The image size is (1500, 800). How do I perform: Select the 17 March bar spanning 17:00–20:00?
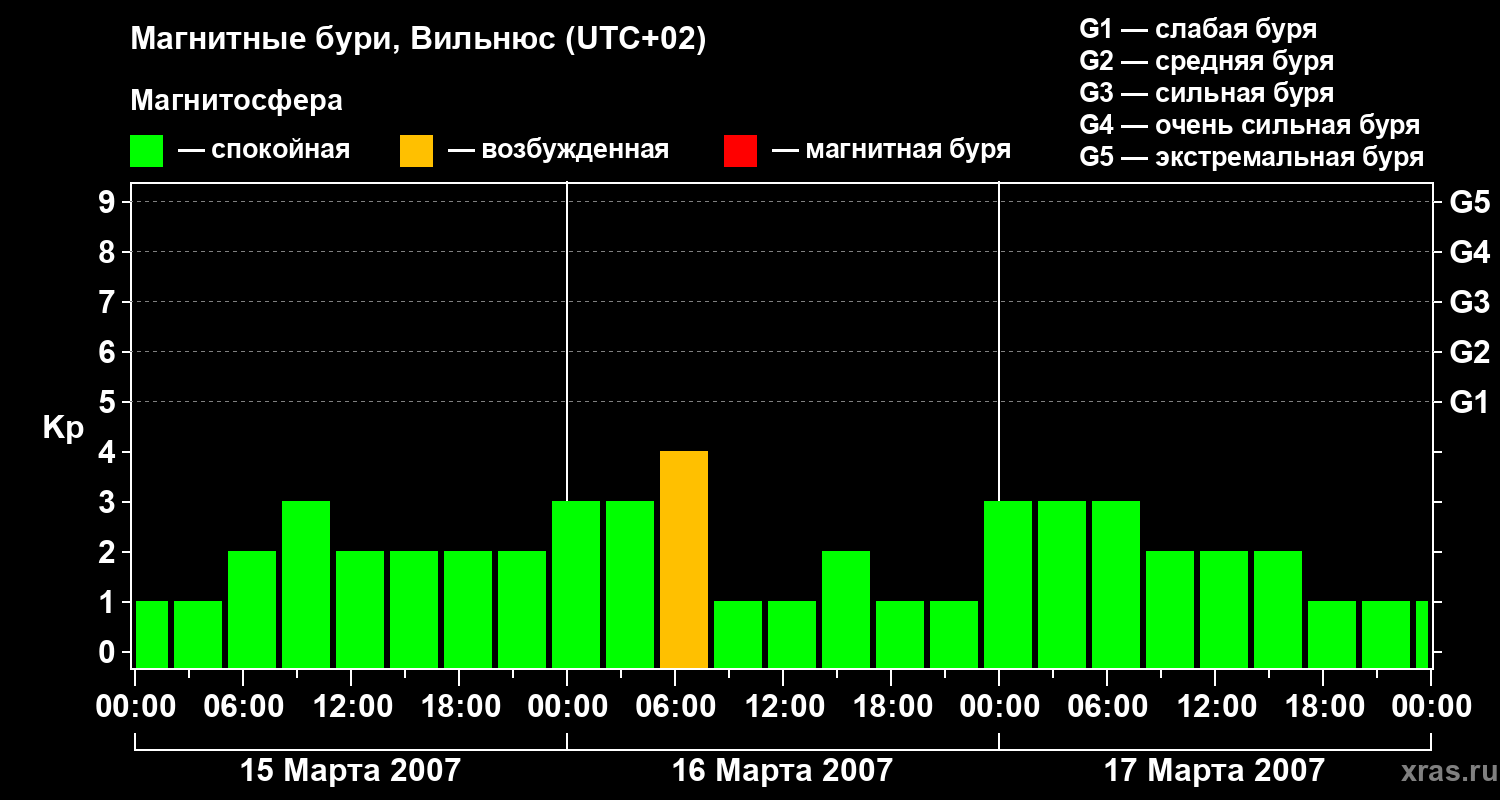coord(1332,635)
